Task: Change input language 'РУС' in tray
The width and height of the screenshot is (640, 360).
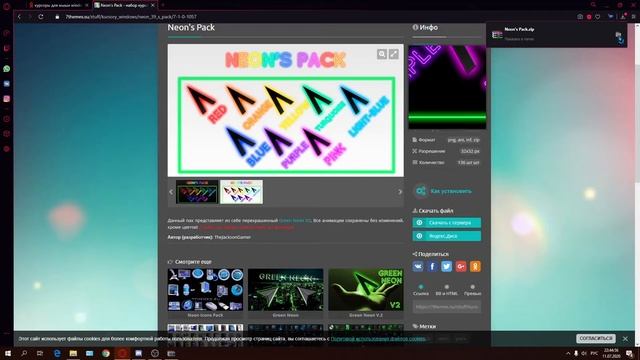Action: [594, 353]
